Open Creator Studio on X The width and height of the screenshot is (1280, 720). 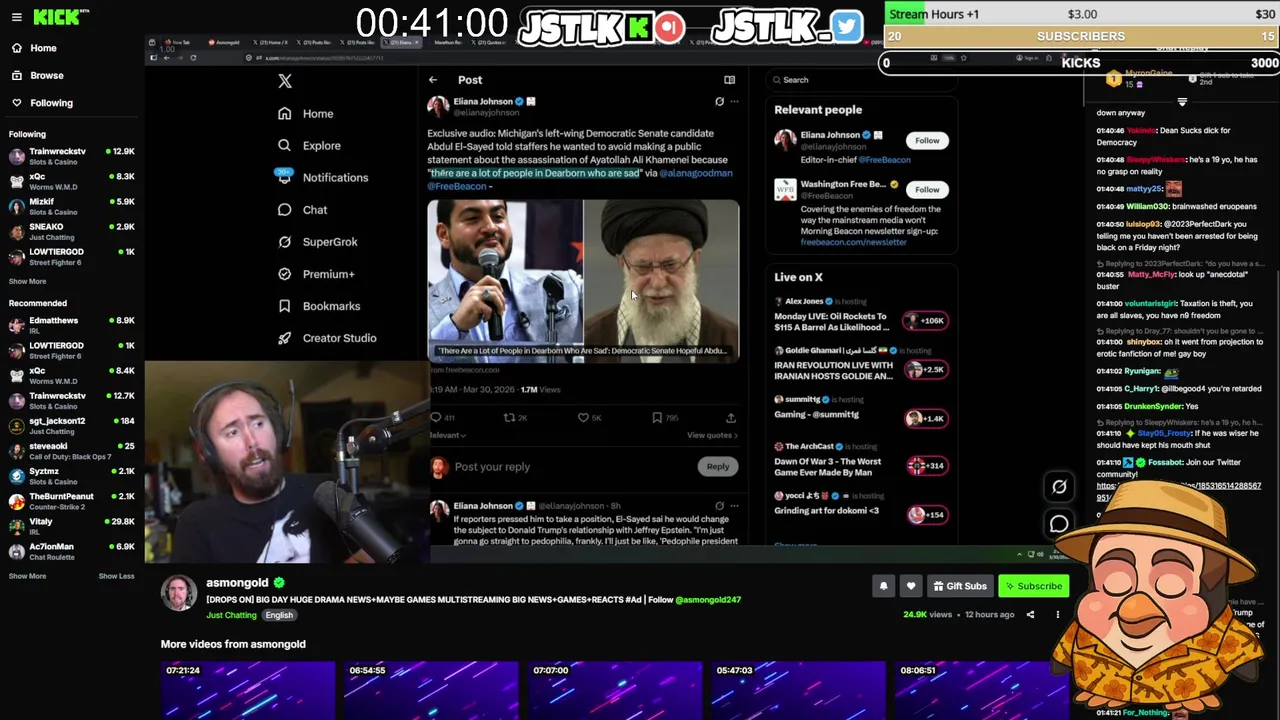point(327,338)
